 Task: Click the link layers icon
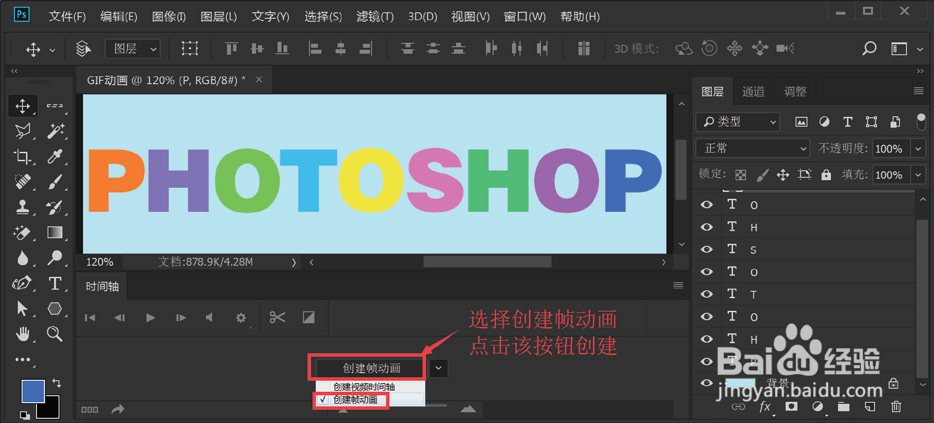pyautogui.click(x=739, y=407)
